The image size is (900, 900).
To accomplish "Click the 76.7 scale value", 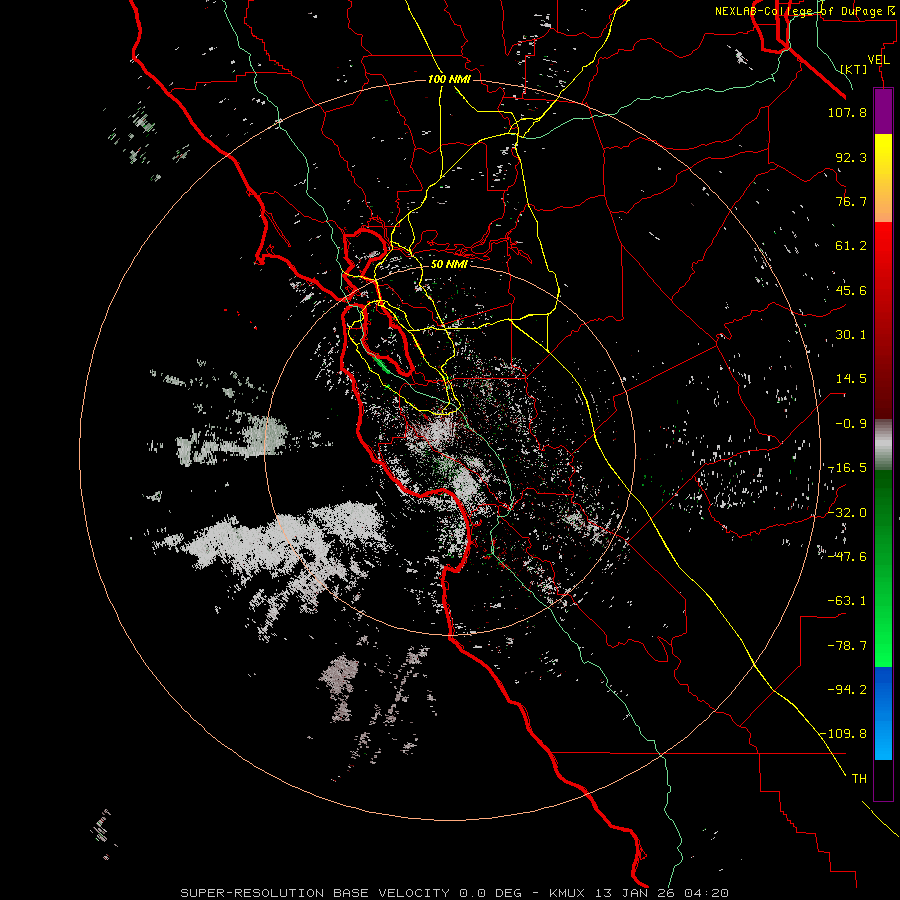I will point(851,201).
